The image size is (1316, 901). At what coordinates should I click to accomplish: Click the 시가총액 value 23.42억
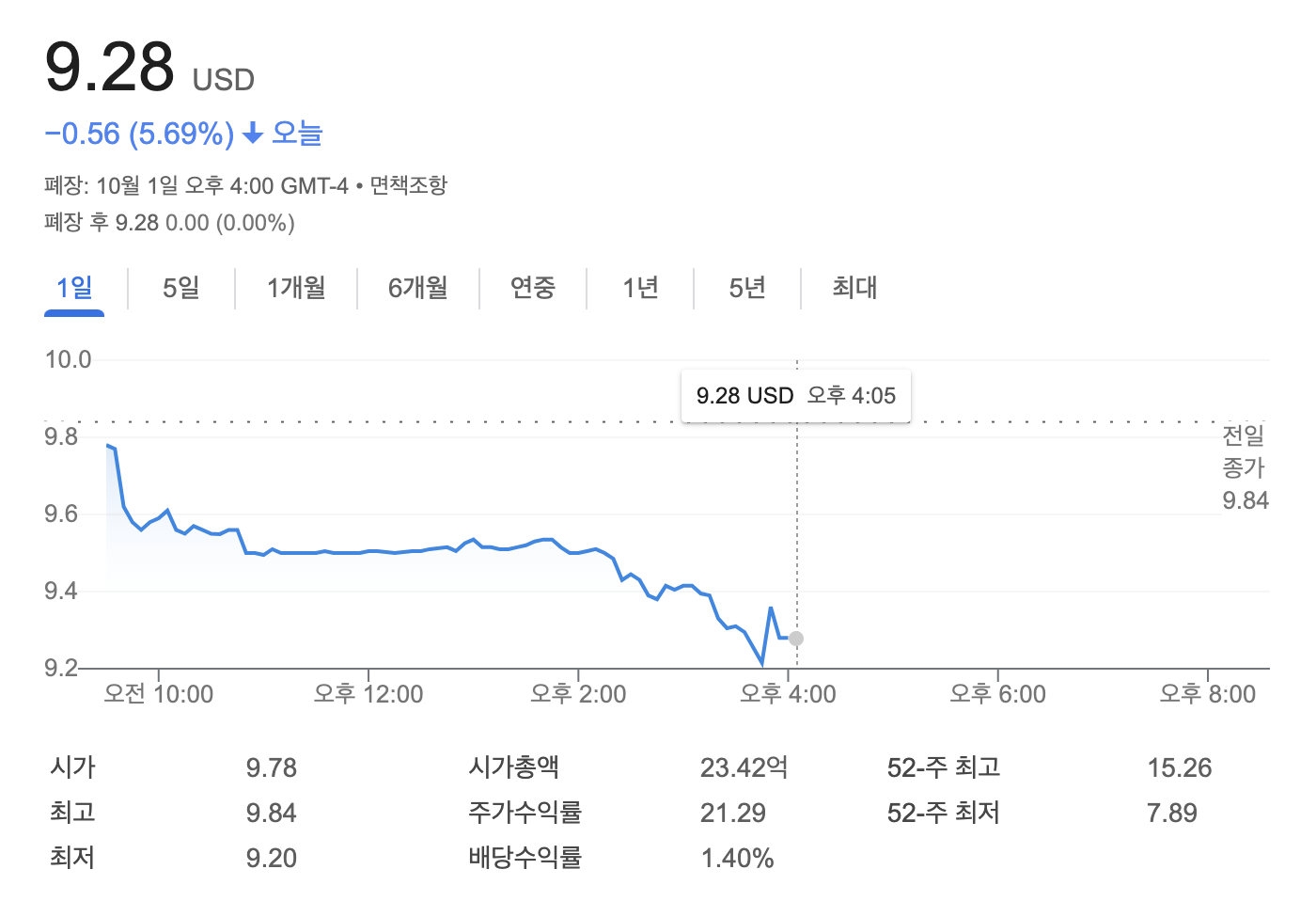(744, 767)
